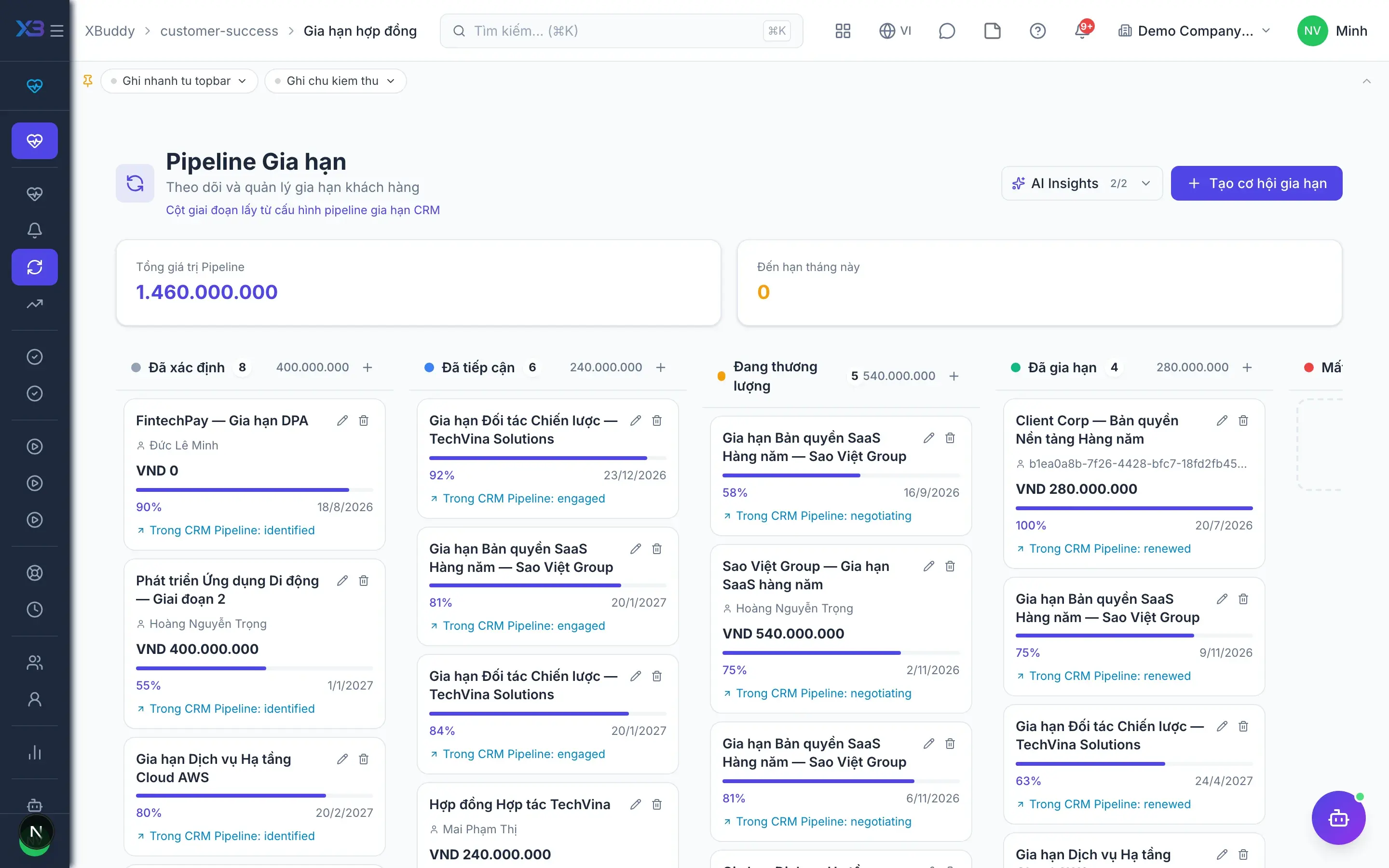This screenshot has width=1389, height=868.
Task: Click the 100% progress bar on Client Corp card
Action: [1133, 508]
